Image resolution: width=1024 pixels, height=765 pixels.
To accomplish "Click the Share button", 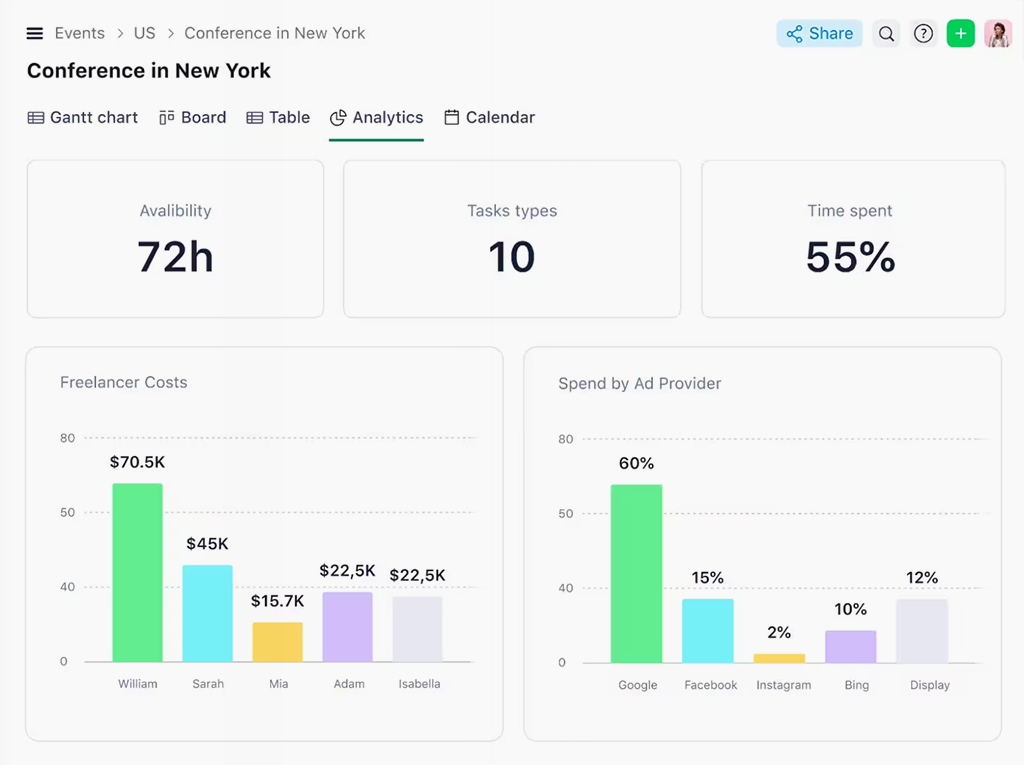I will (x=819, y=33).
